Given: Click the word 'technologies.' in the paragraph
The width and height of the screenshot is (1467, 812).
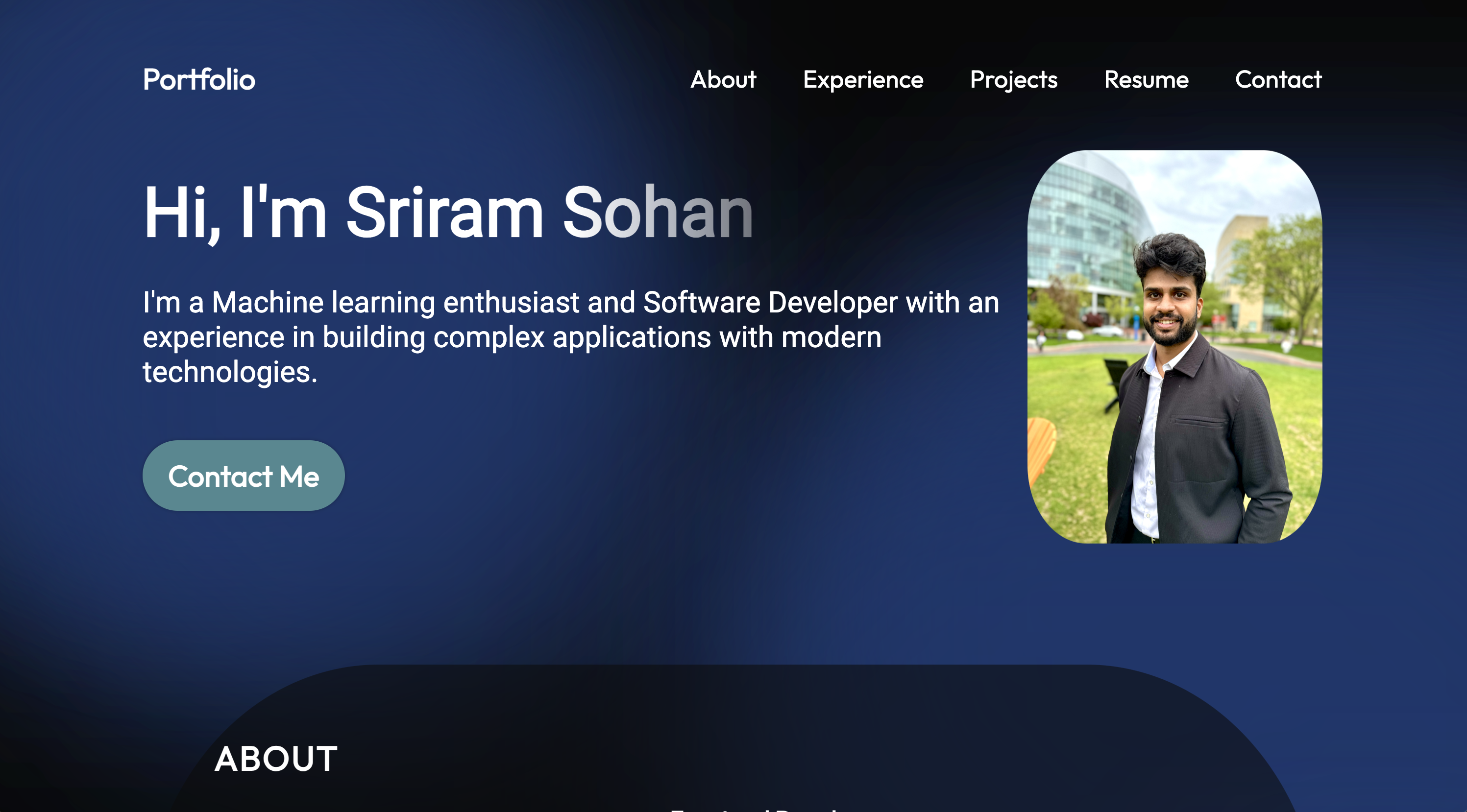Looking at the screenshot, I should tap(229, 372).
